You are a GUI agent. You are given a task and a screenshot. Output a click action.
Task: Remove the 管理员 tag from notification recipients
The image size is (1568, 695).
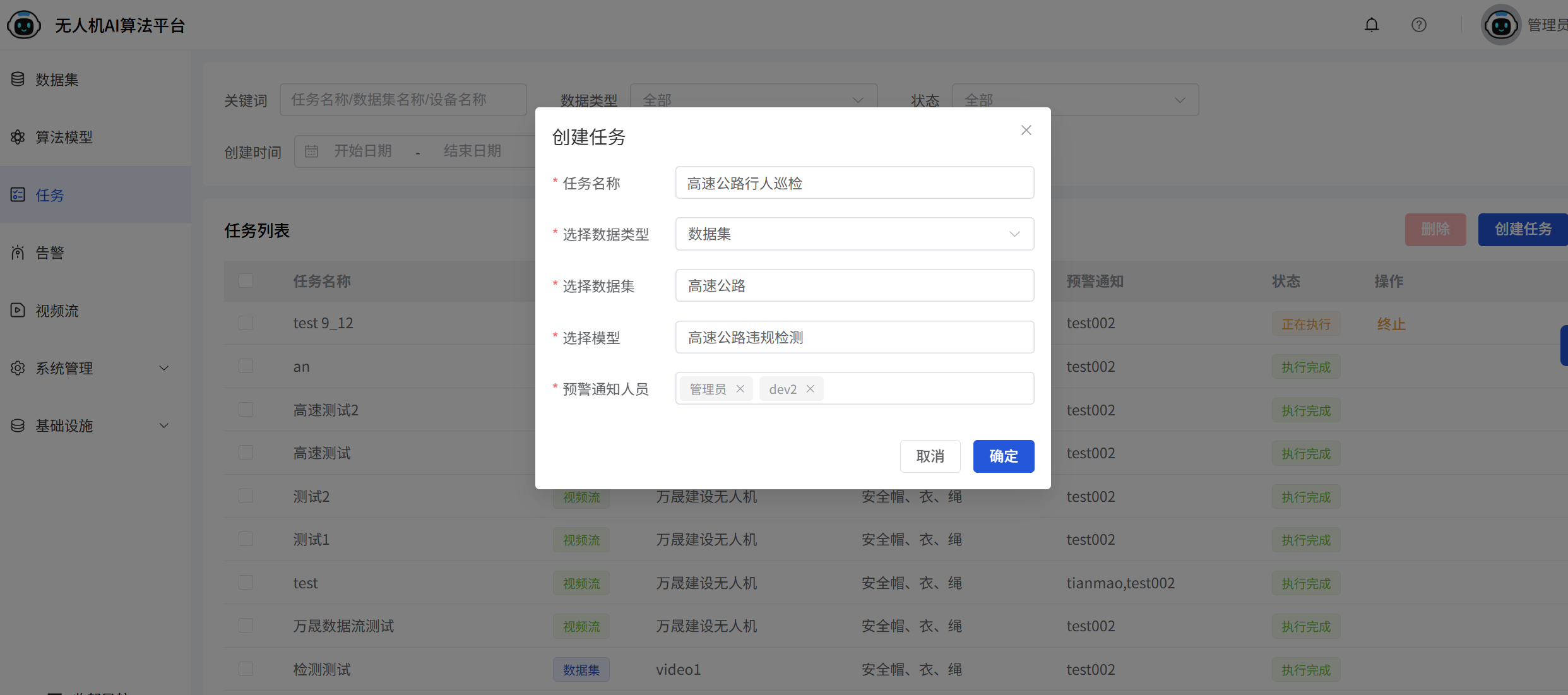click(x=740, y=389)
